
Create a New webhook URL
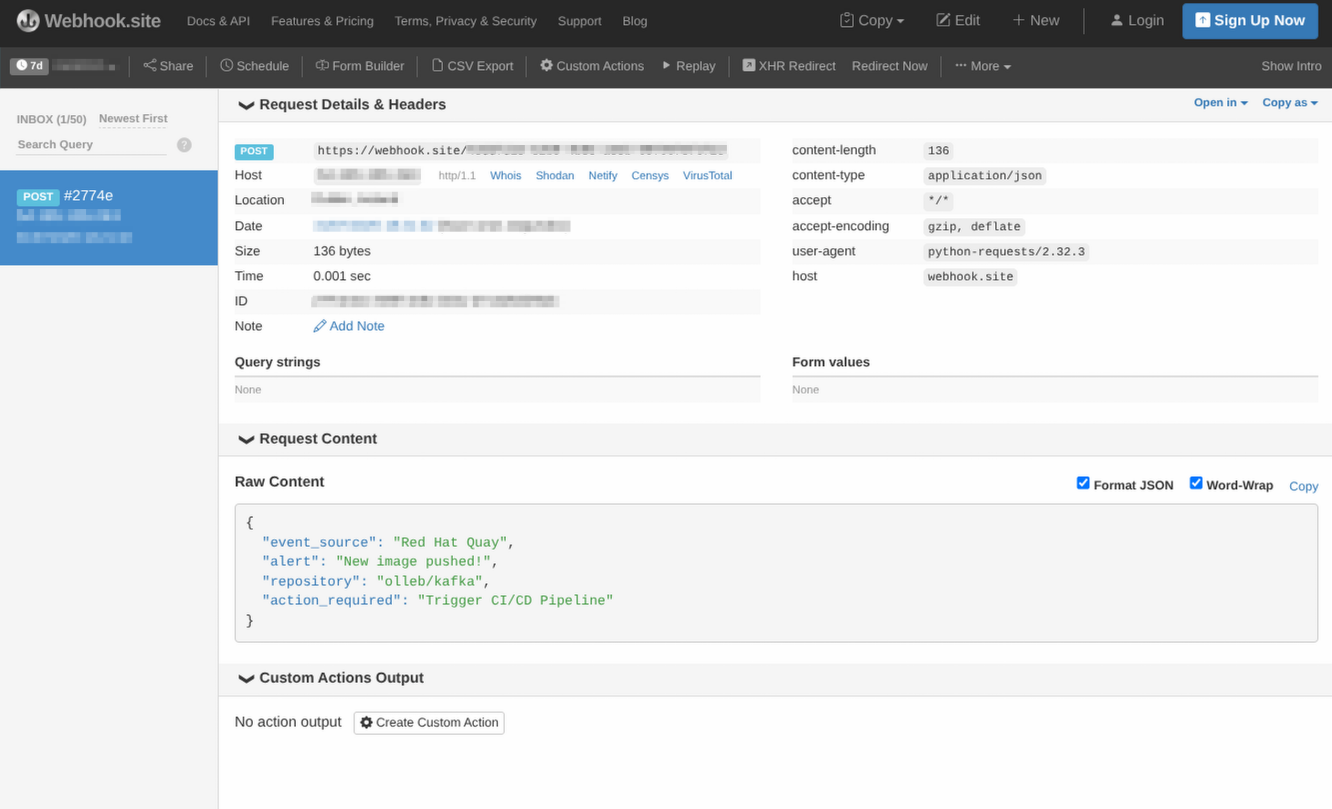click(x=1035, y=20)
